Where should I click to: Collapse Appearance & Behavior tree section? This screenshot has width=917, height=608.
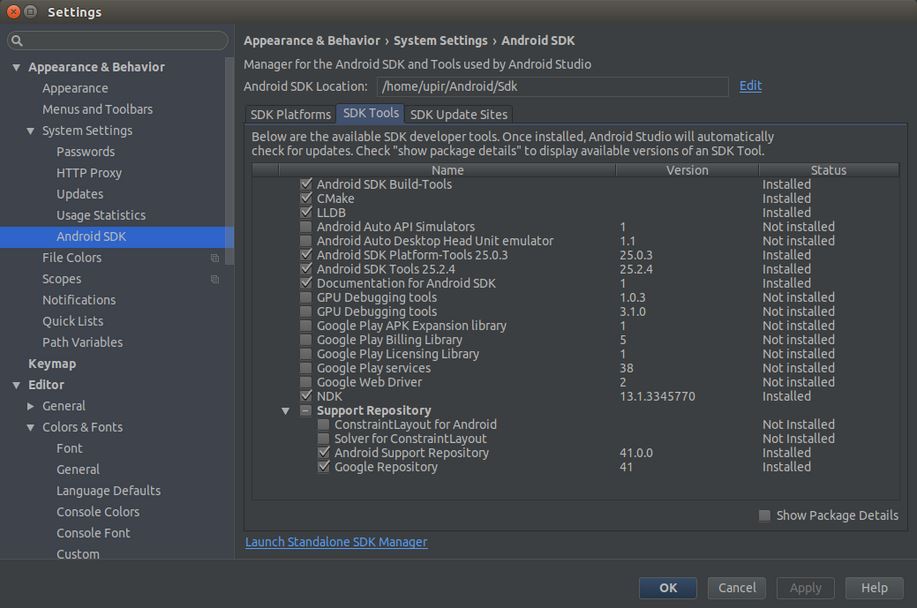16,67
